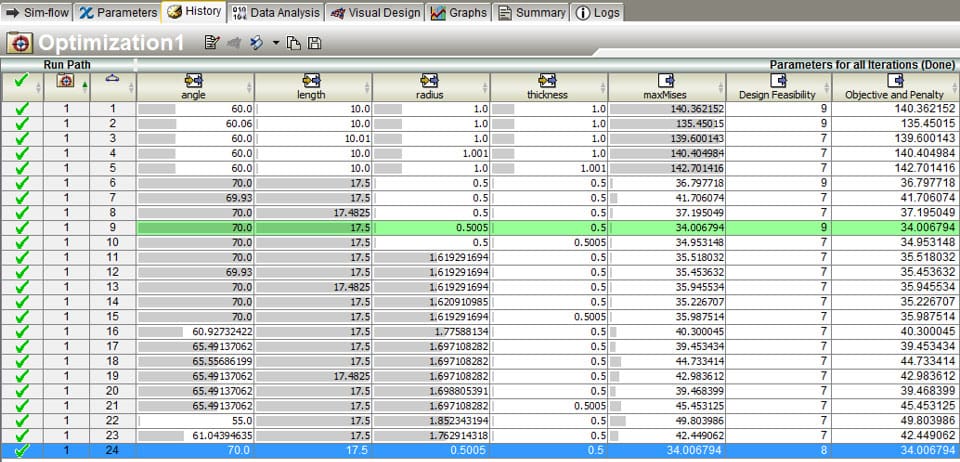Click the sort arrows on the maxMises column
The height and width of the screenshot is (462, 960).
722,87
